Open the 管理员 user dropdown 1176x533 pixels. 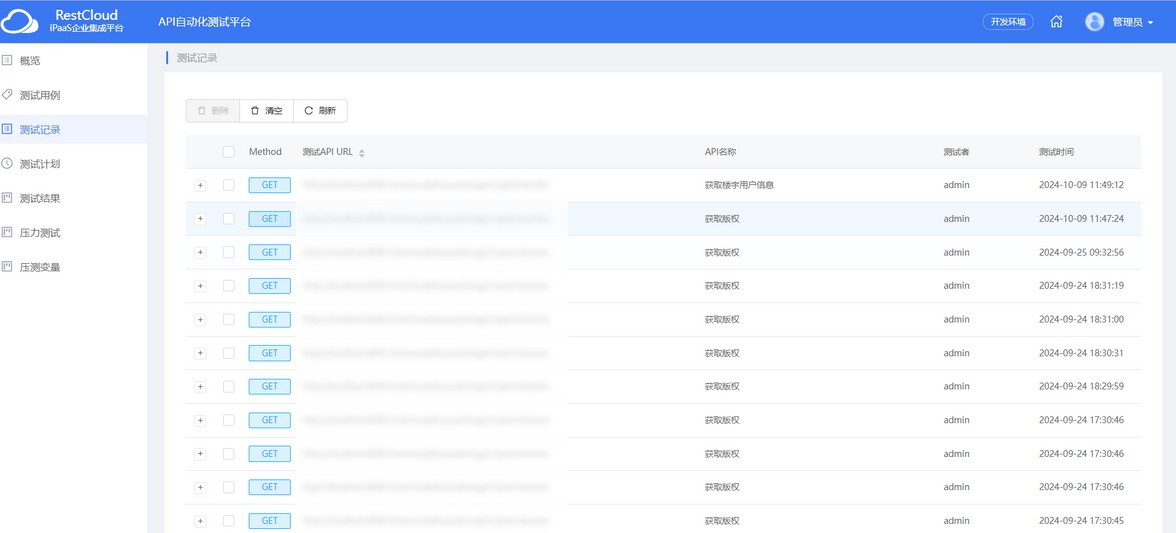pos(1132,22)
